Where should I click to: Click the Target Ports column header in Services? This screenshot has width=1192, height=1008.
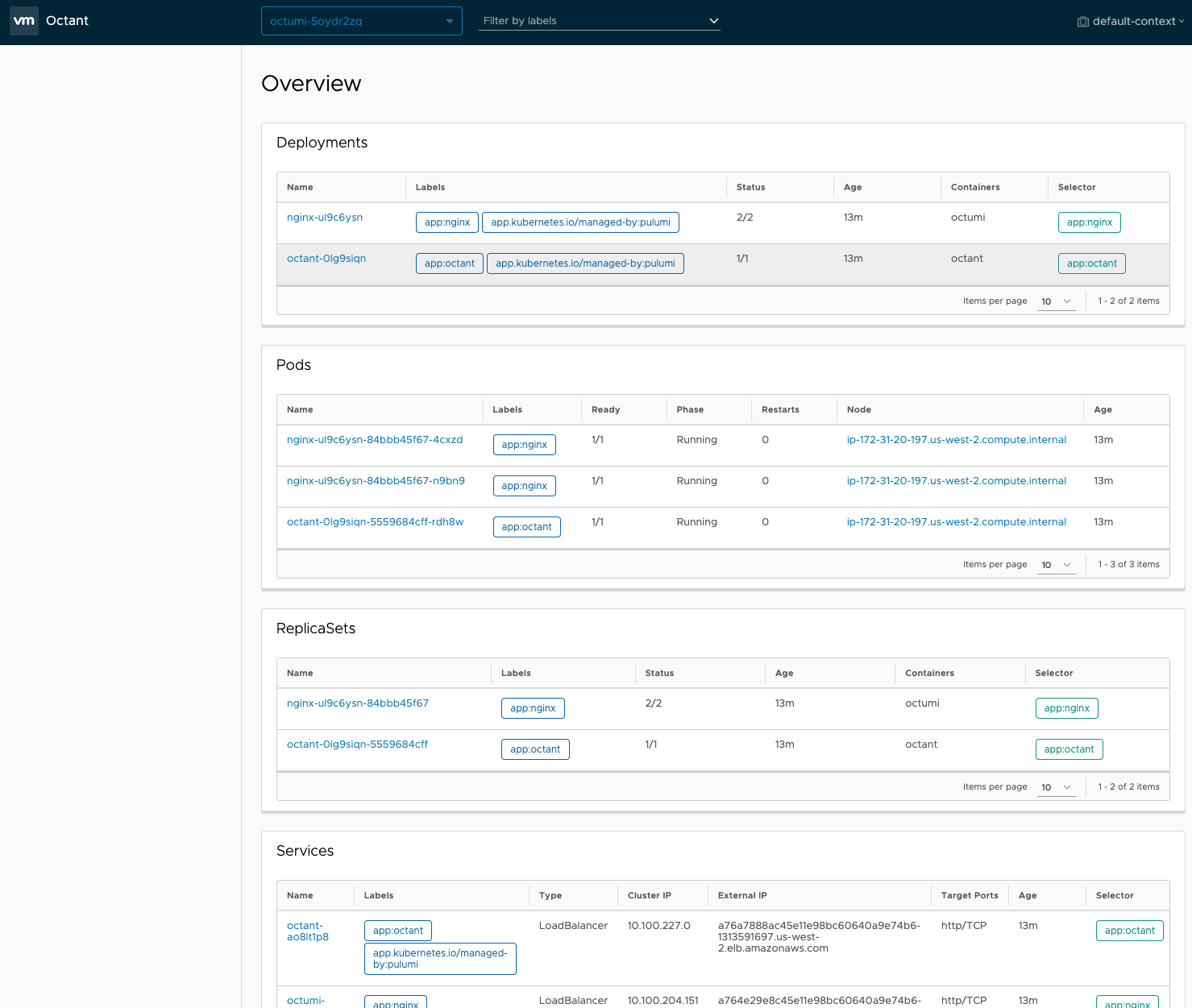[970, 896]
